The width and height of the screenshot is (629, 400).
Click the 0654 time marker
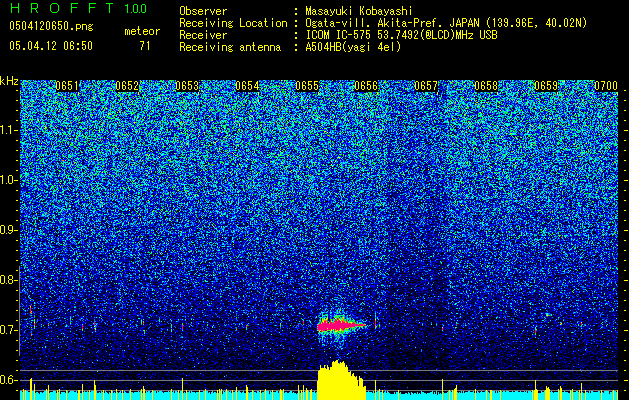(x=247, y=86)
